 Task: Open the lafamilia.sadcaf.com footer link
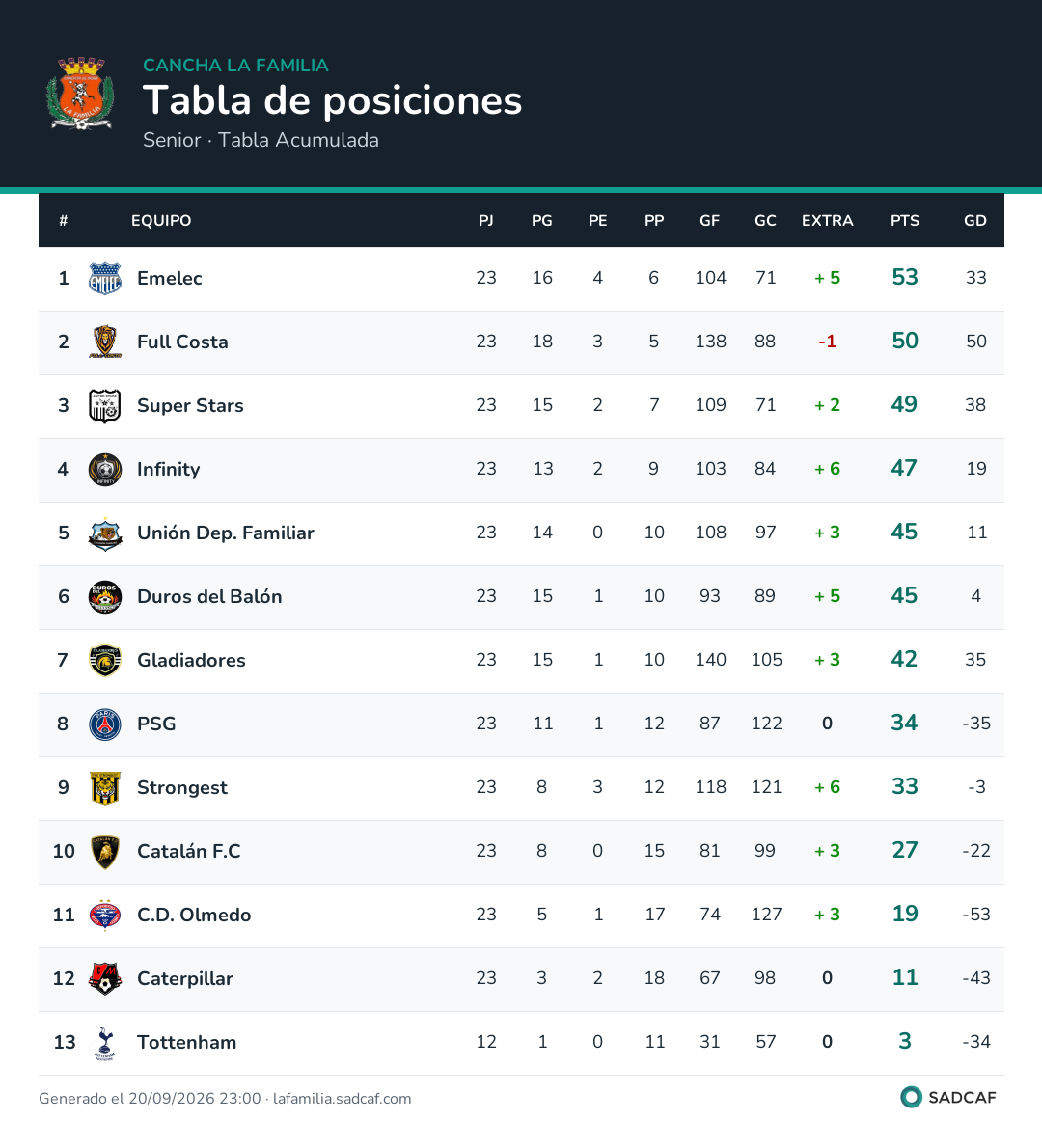click(x=342, y=1098)
